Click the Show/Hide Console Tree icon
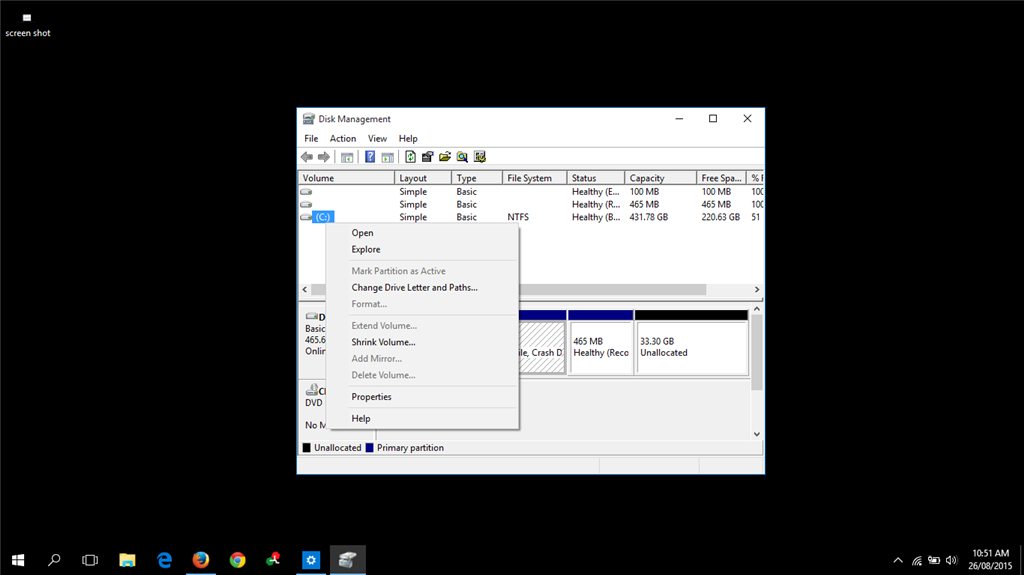 point(347,157)
